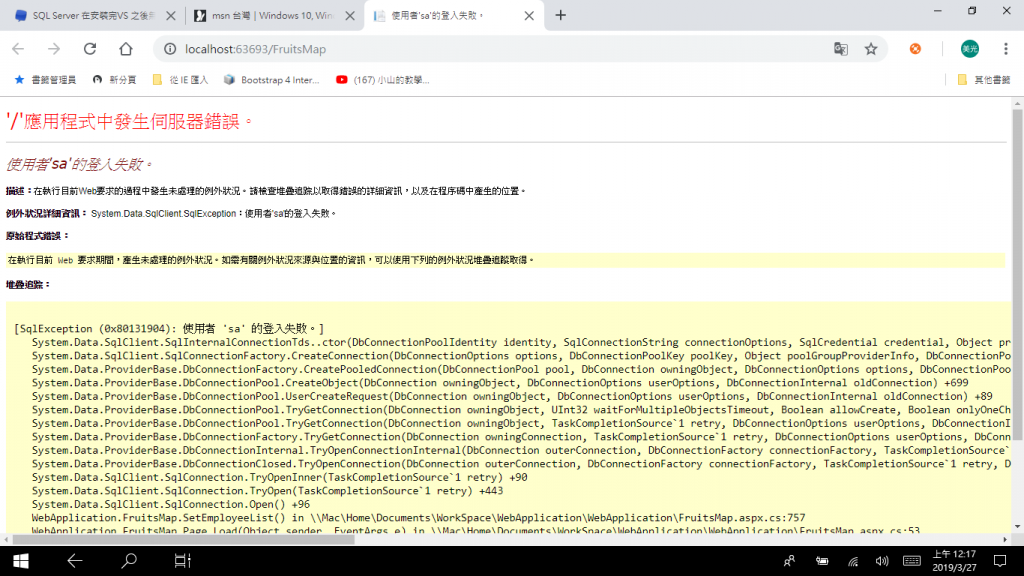This screenshot has height=576, width=1024.
Task: Click the FruitsMap.aspx.cs:757 stack line
Action: (418, 518)
